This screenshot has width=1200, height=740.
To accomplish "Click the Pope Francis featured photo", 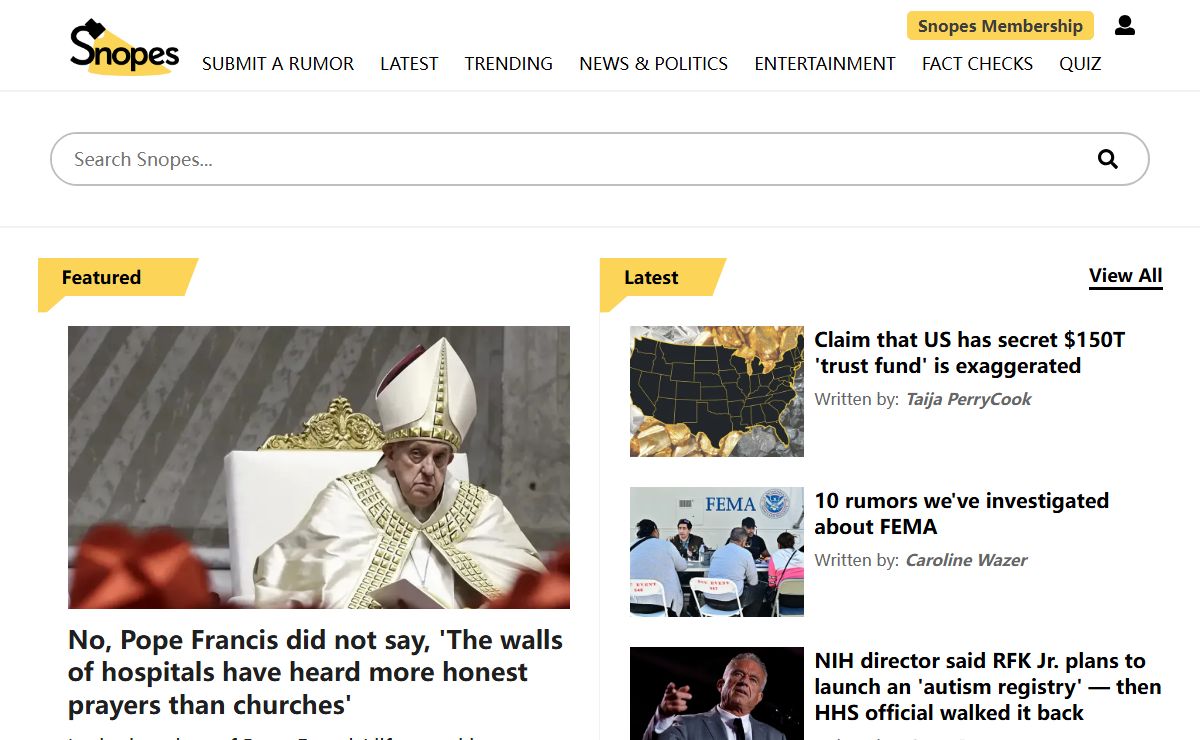I will 319,467.
